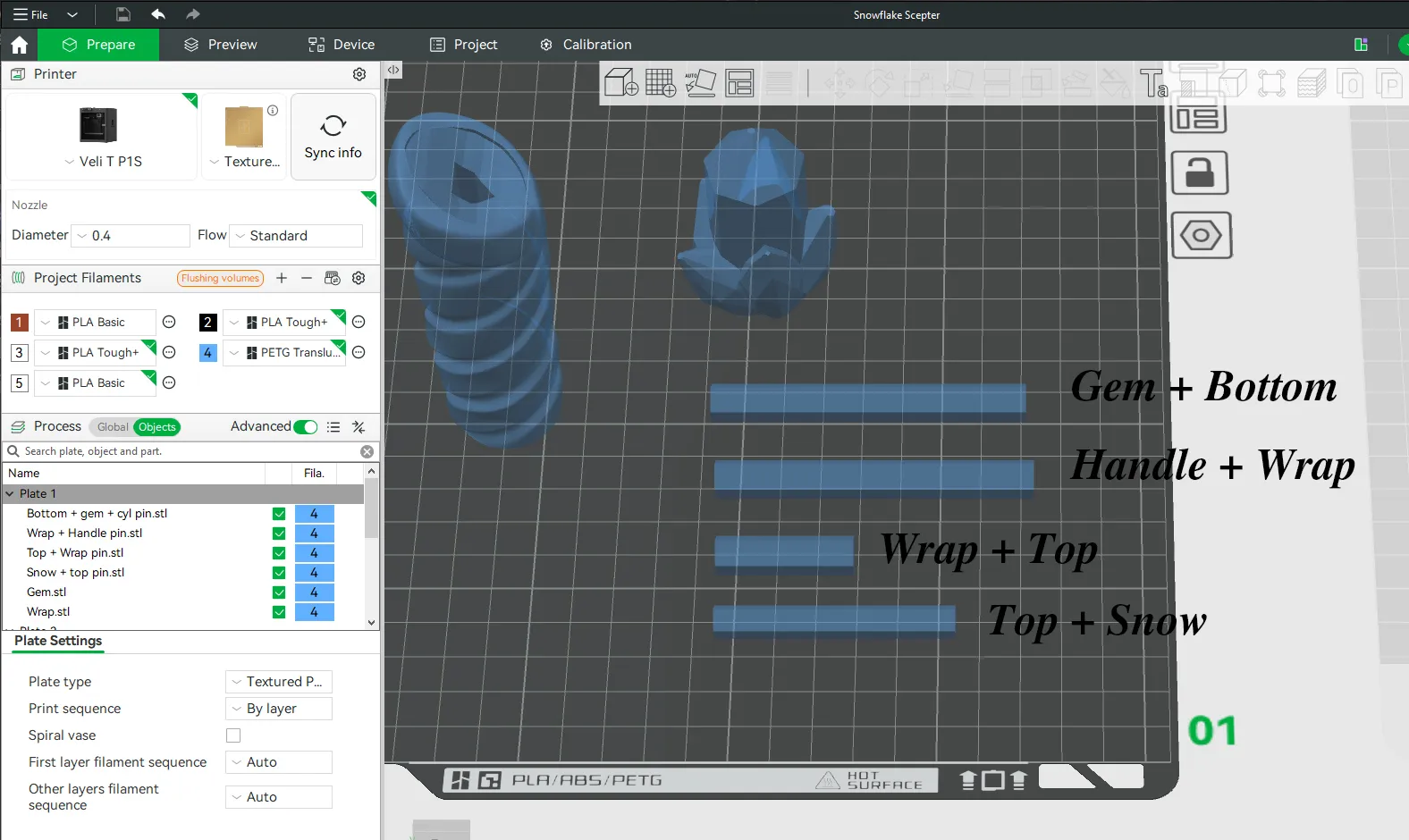Select the Plate Settings tab
This screenshot has height=840, width=1409.
[x=58, y=641]
